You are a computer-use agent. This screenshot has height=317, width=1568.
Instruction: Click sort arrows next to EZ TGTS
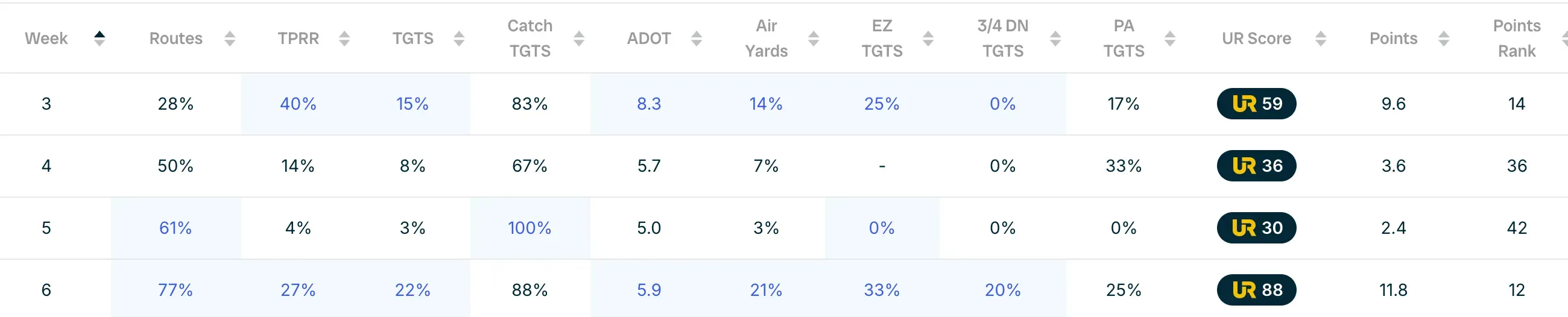tap(928, 39)
